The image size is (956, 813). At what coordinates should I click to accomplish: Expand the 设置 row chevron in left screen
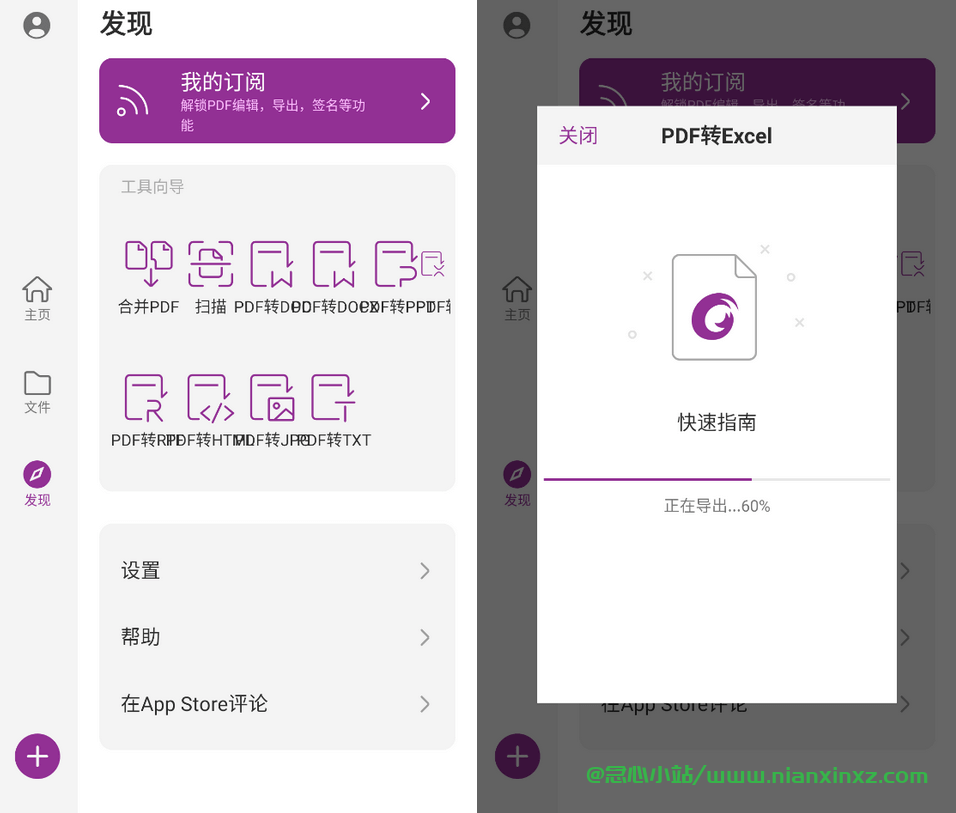pos(425,571)
